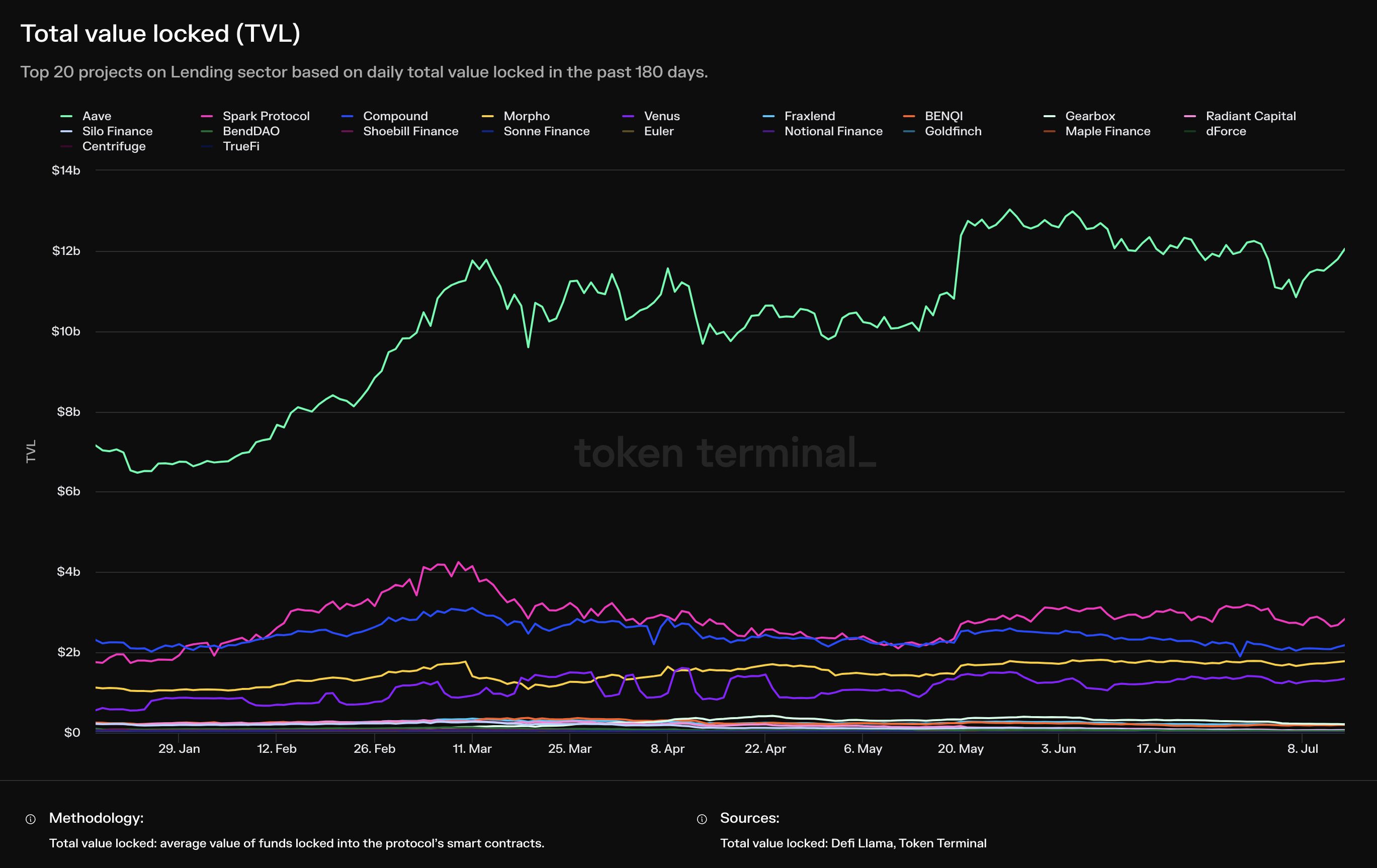Screen dimensions: 1377x868
Task: Click Notional Finance in legend
Action: pos(833,132)
